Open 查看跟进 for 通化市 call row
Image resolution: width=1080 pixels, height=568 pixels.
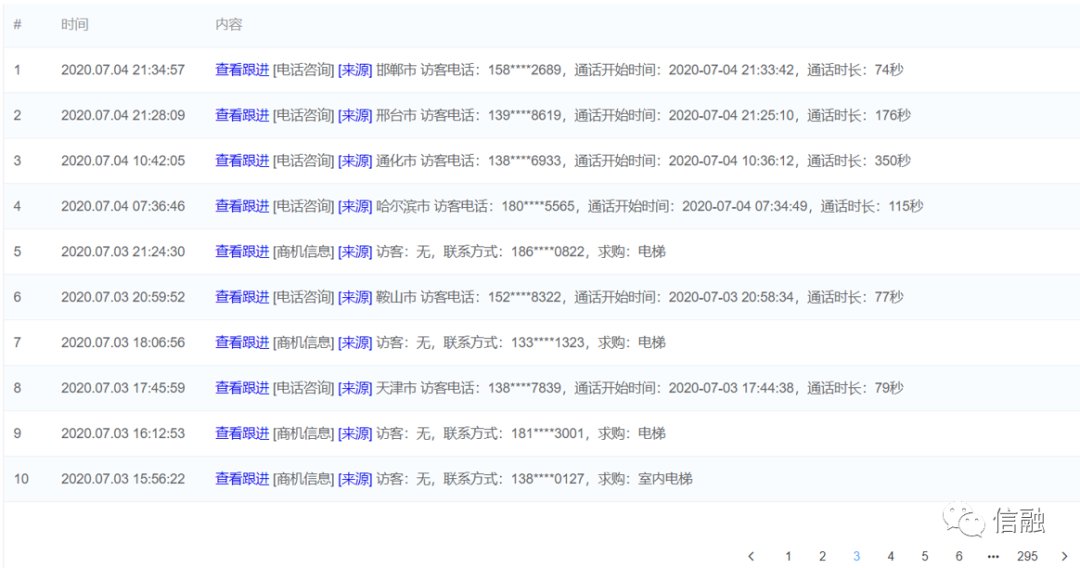pyautogui.click(x=242, y=160)
